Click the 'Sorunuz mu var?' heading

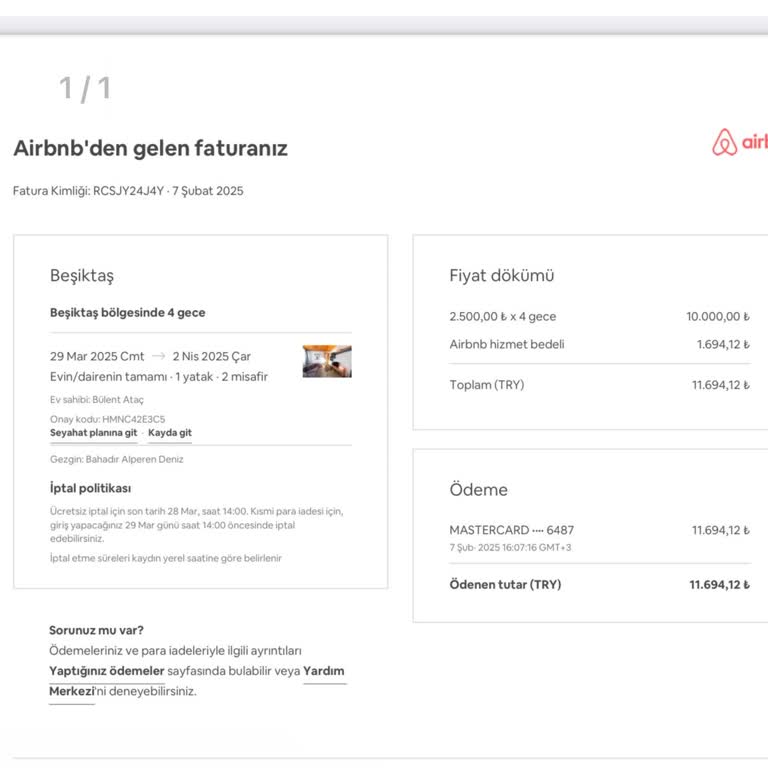click(96, 630)
